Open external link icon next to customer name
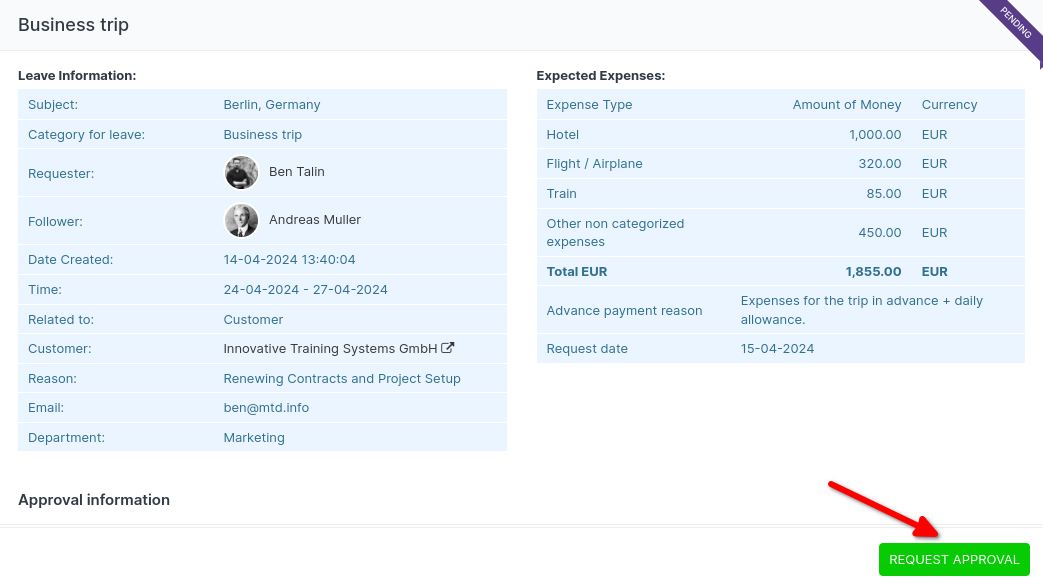This screenshot has width=1043, height=588. tap(448, 348)
